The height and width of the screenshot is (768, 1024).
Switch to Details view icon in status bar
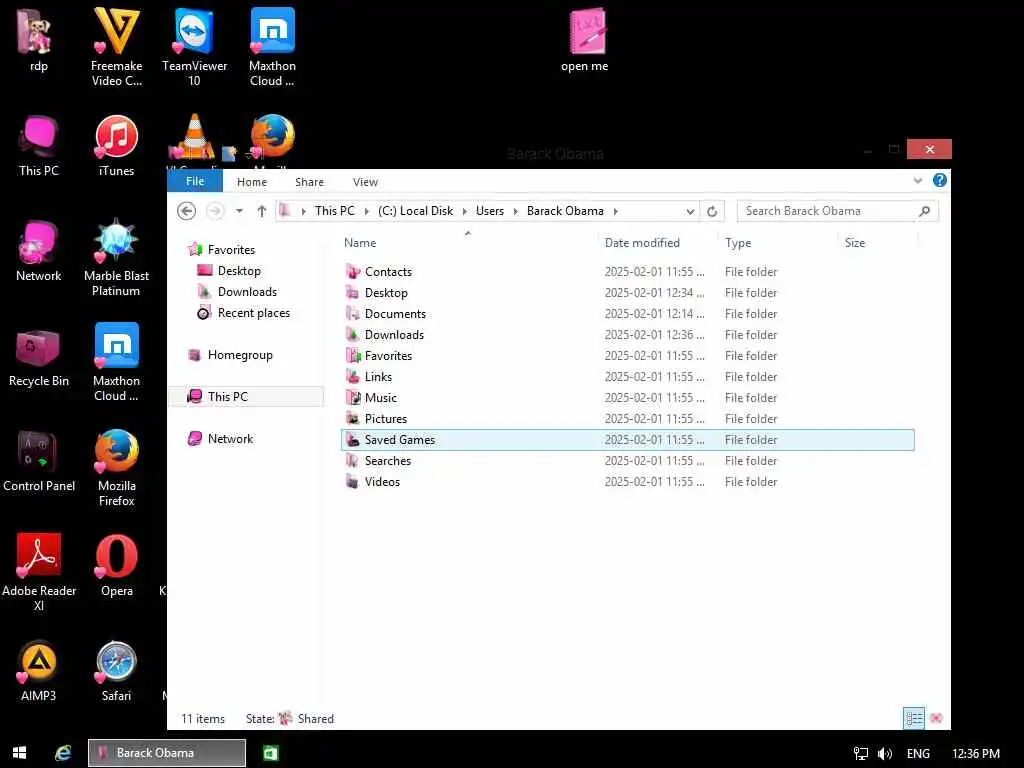click(914, 718)
